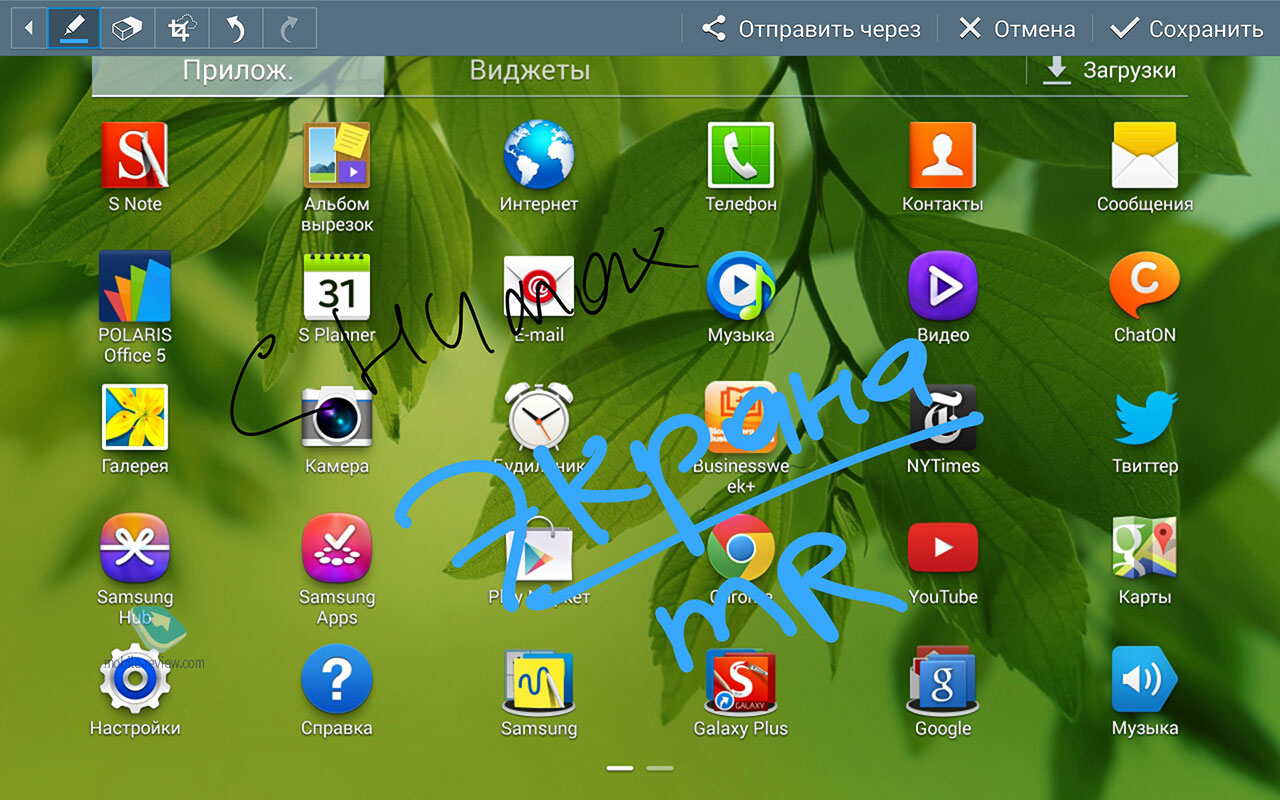Screen dimensions: 1280x800
Task: Open the Galaxy Plus app
Action: 741,692
